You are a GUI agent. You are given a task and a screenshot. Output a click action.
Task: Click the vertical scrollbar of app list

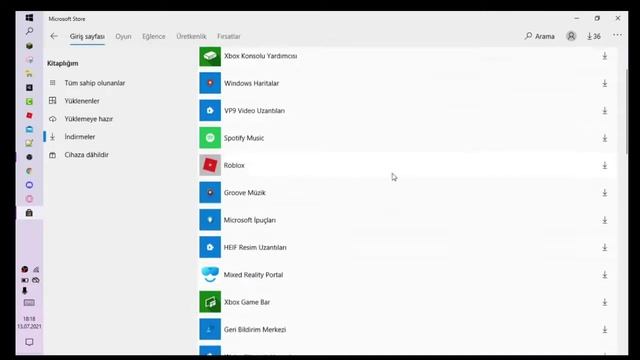(627, 112)
